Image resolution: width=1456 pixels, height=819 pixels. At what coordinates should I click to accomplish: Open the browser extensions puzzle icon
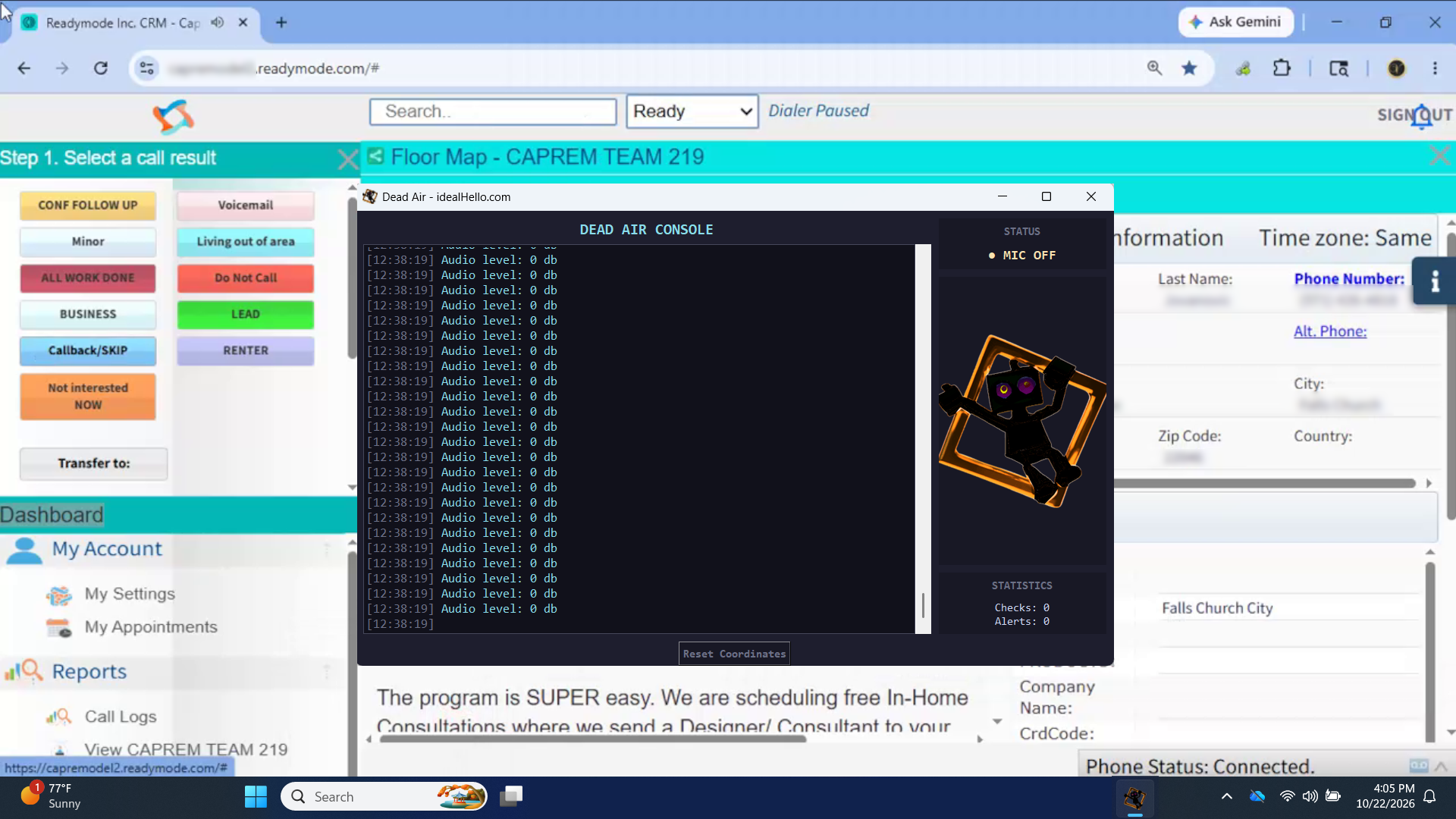pyautogui.click(x=1282, y=68)
